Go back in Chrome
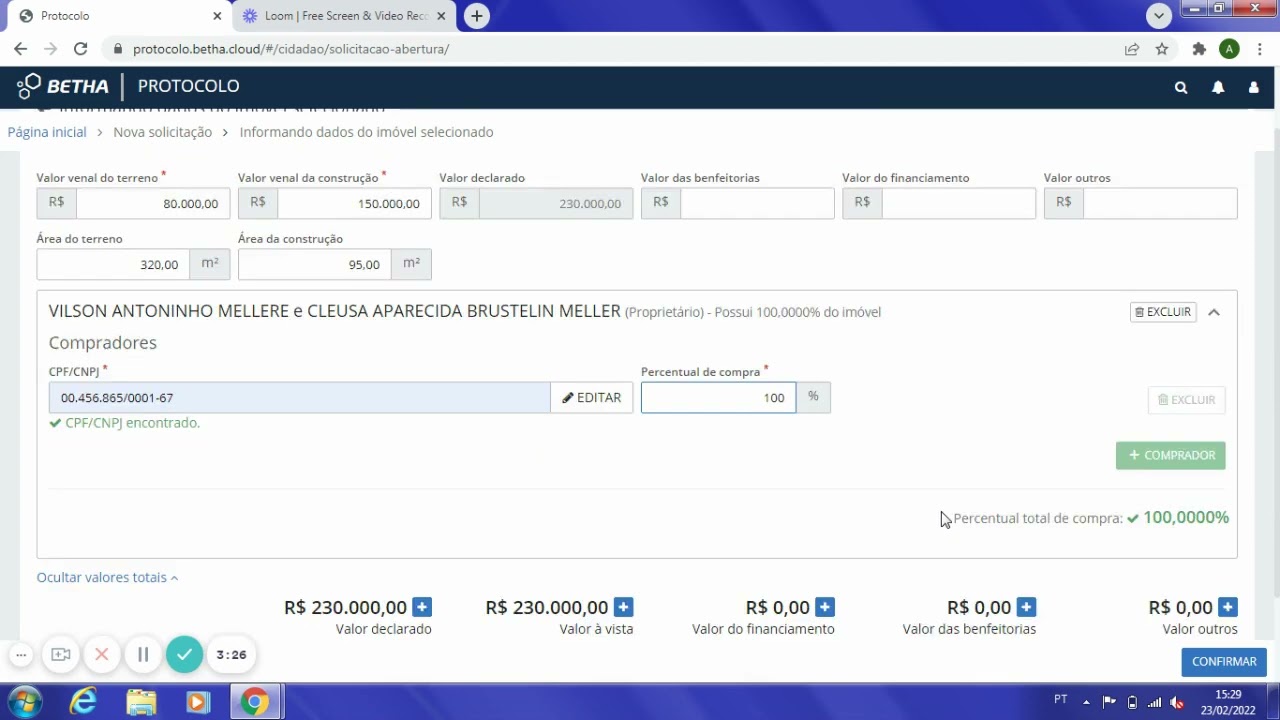This screenshot has width=1280, height=720. coord(20,48)
